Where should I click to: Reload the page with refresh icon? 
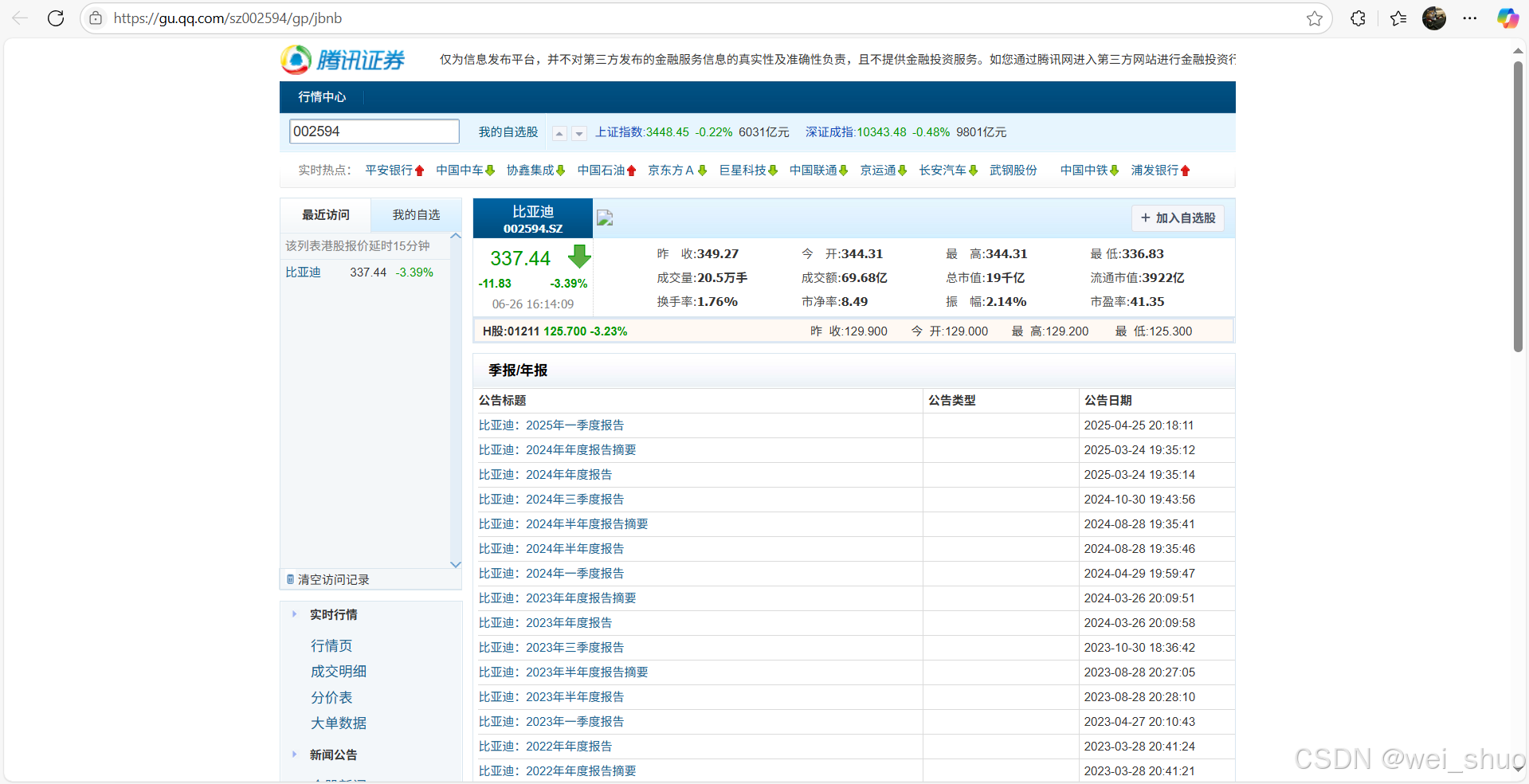pos(56,18)
